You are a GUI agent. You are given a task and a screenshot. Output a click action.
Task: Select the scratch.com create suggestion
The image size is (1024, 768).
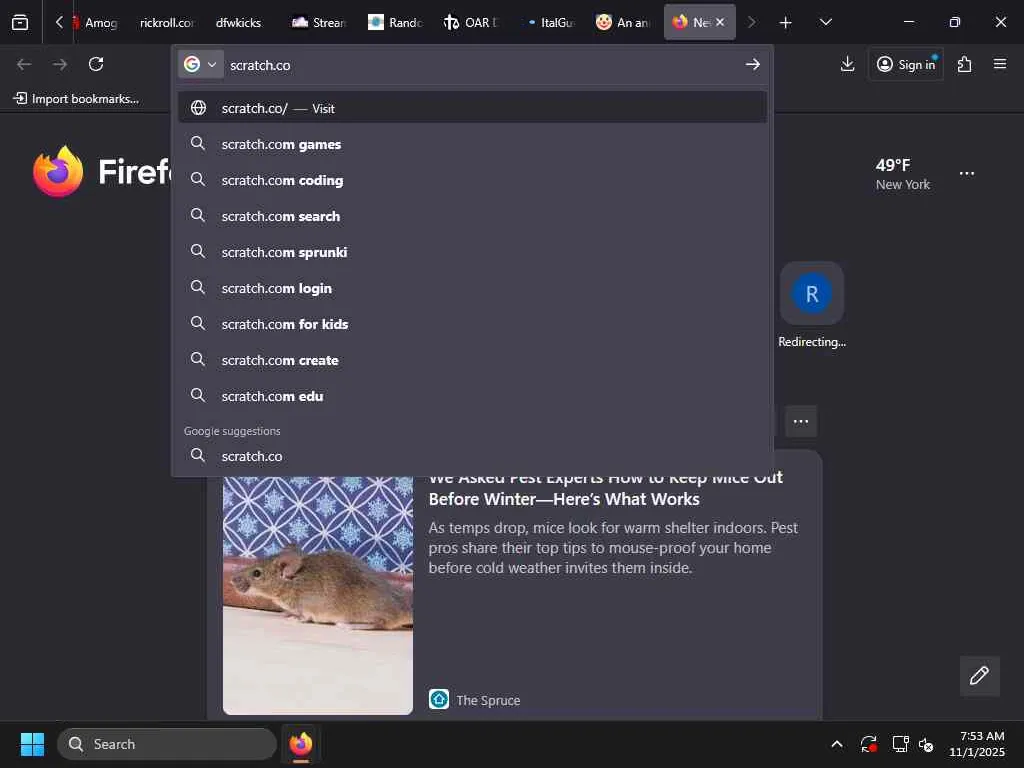point(472,360)
